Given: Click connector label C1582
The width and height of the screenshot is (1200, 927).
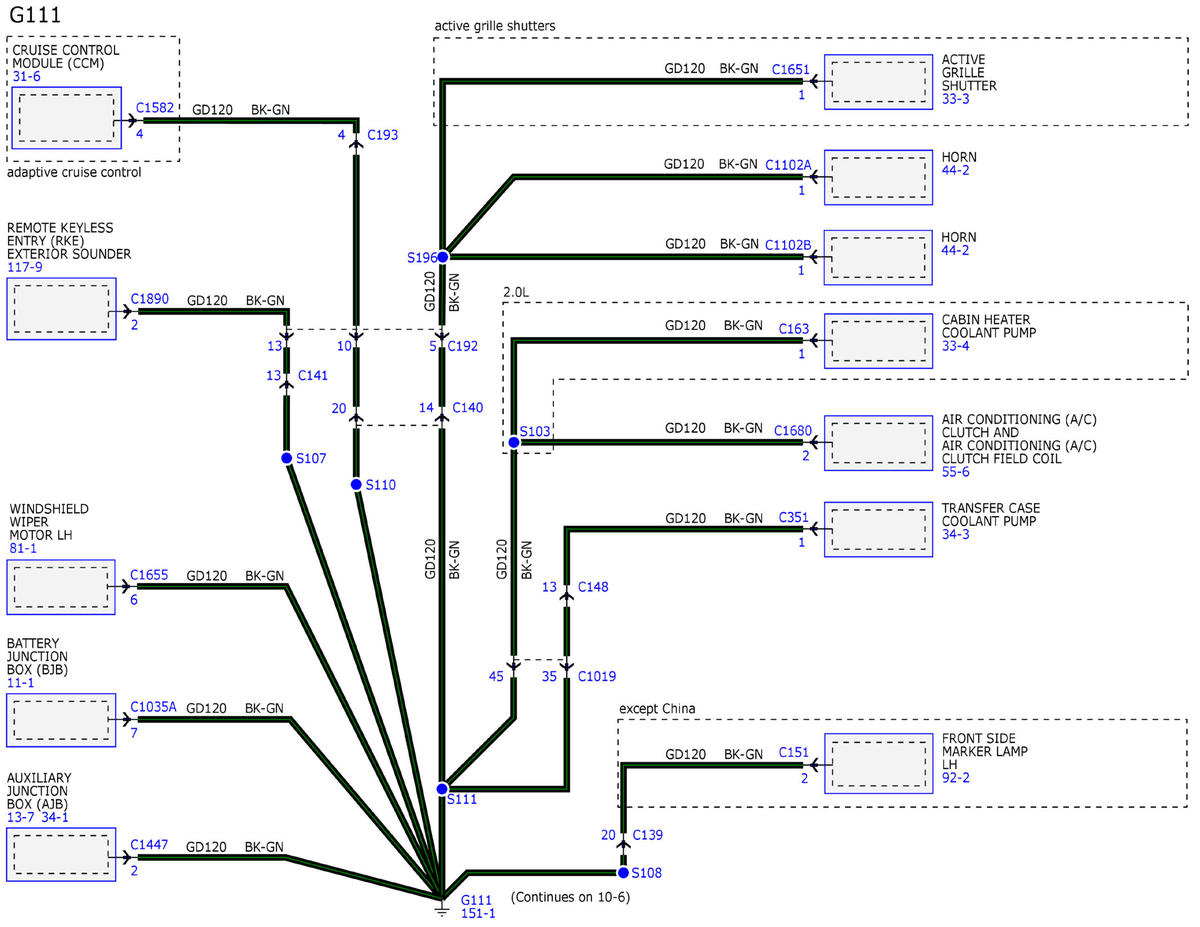Looking at the screenshot, I should (x=155, y=105).
